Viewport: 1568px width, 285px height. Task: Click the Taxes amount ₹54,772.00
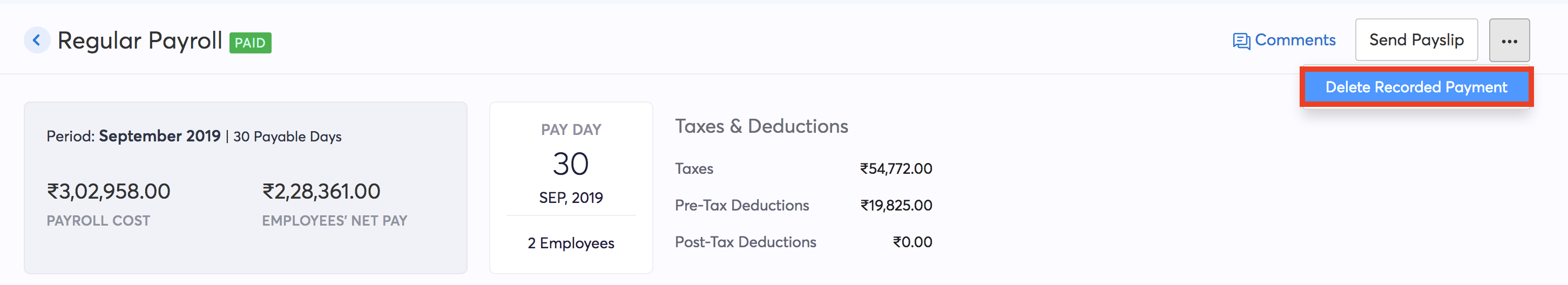[895, 169]
